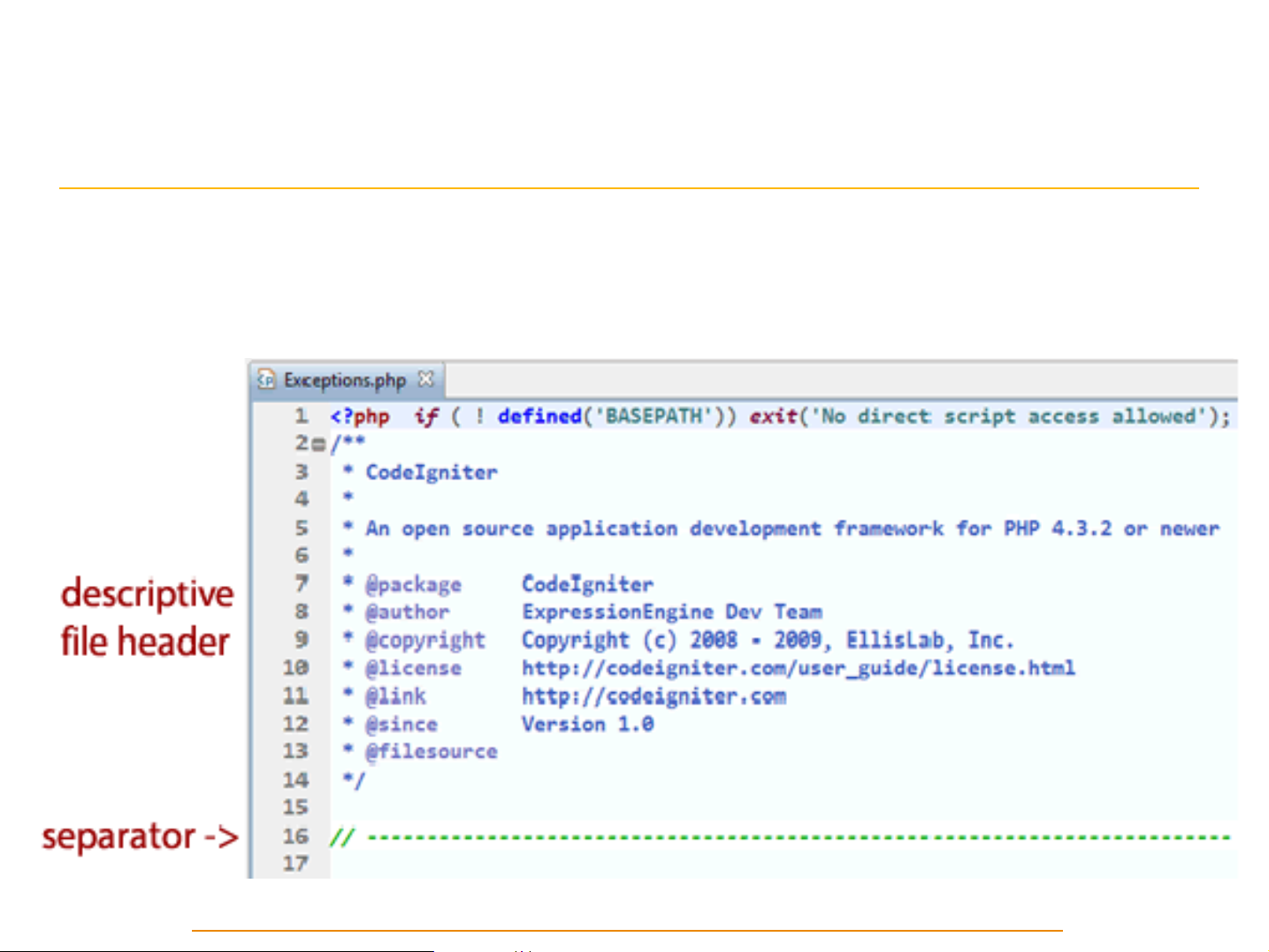
Task: Click the green dashed separator comment on line 16
Action: click(780, 836)
